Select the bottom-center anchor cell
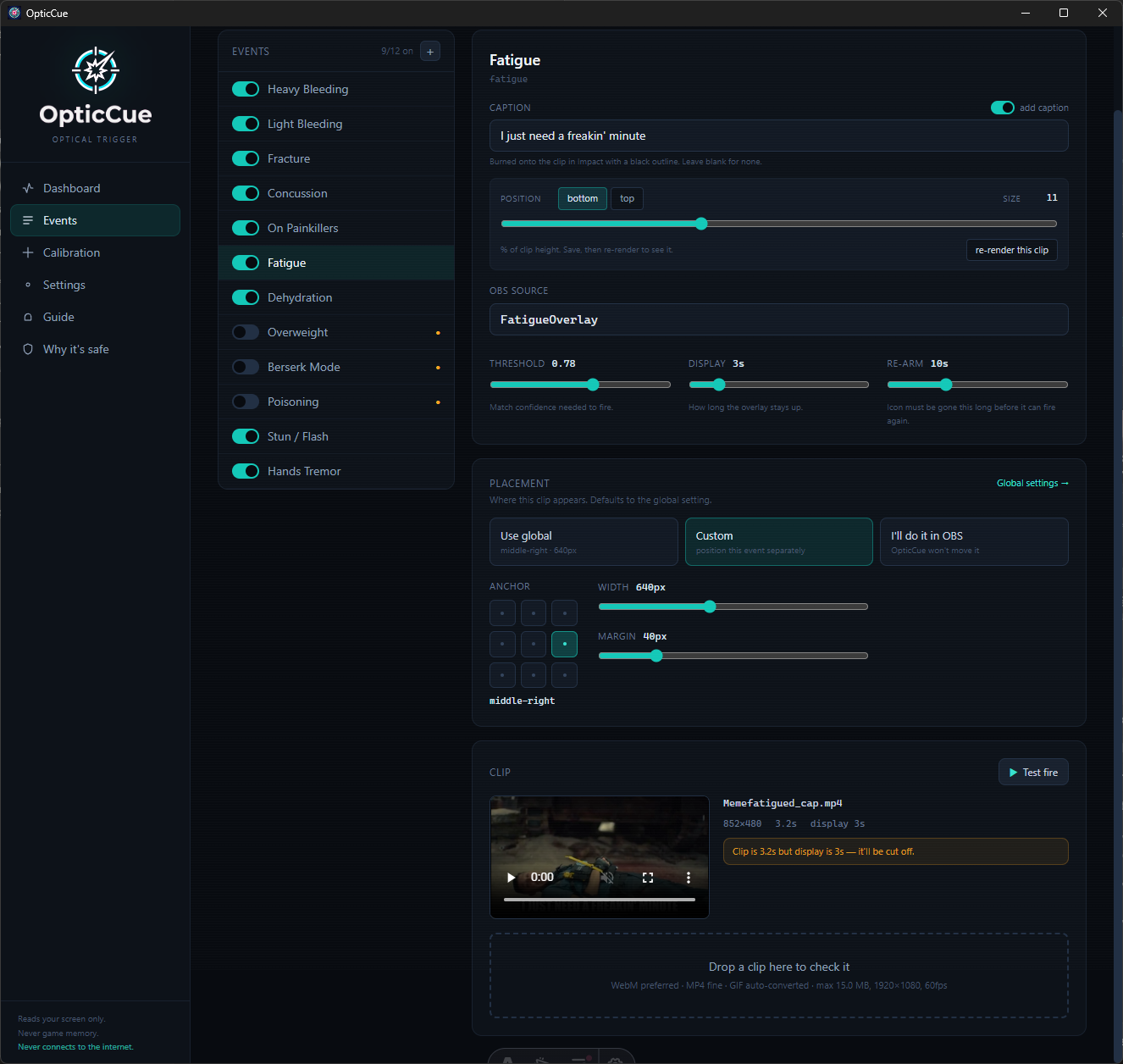The image size is (1123, 1064). coord(534,675)
